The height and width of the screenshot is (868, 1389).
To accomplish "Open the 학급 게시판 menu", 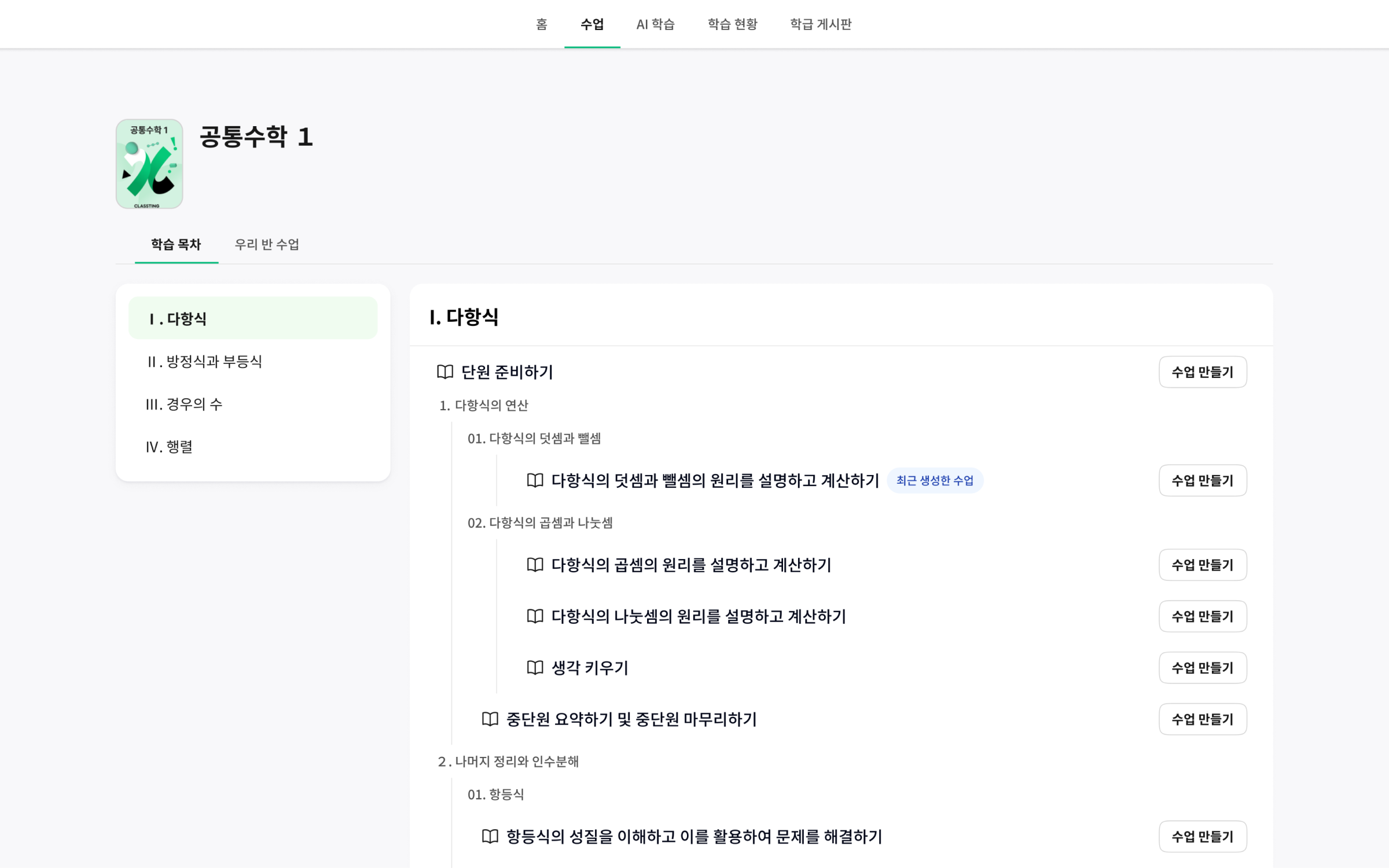I will coord(821,24).
